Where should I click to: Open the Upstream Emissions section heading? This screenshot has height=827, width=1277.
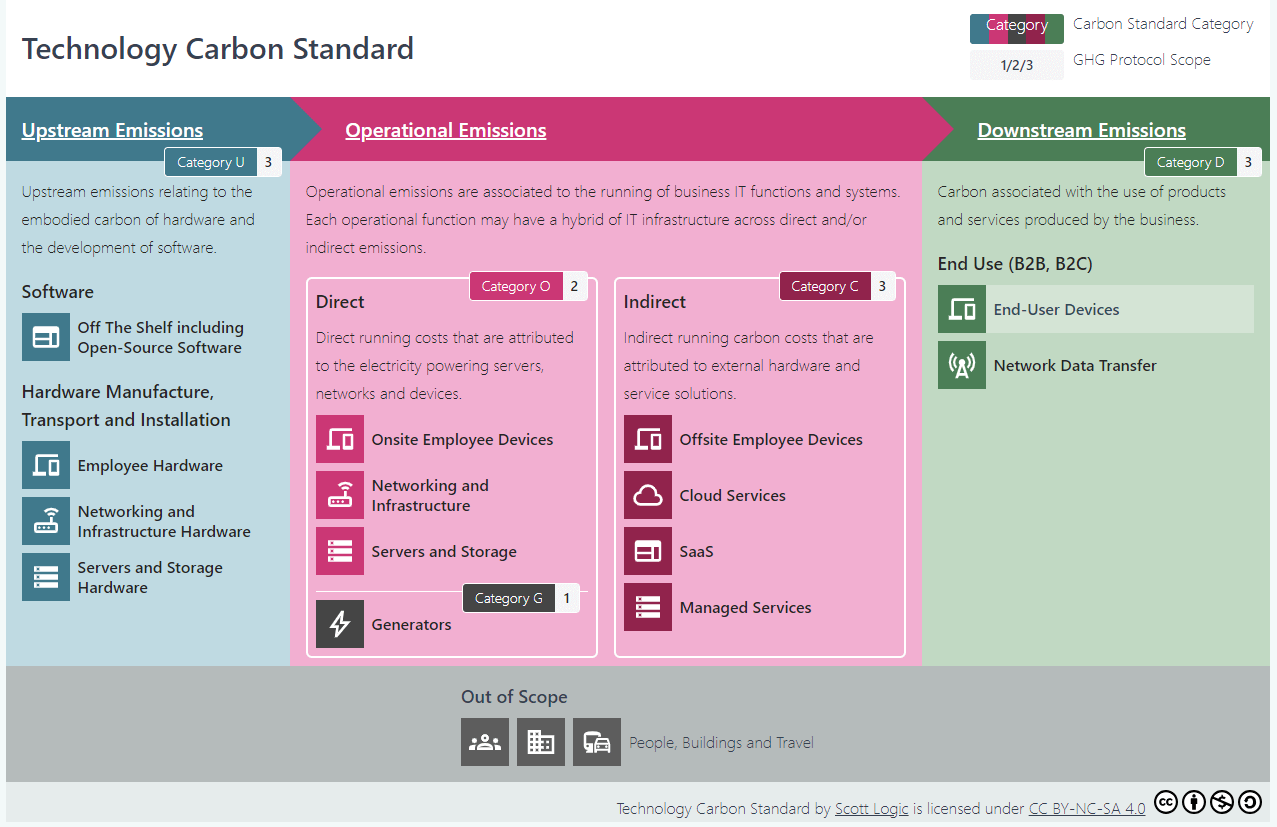pyautogui.click(x=111, y=130)
